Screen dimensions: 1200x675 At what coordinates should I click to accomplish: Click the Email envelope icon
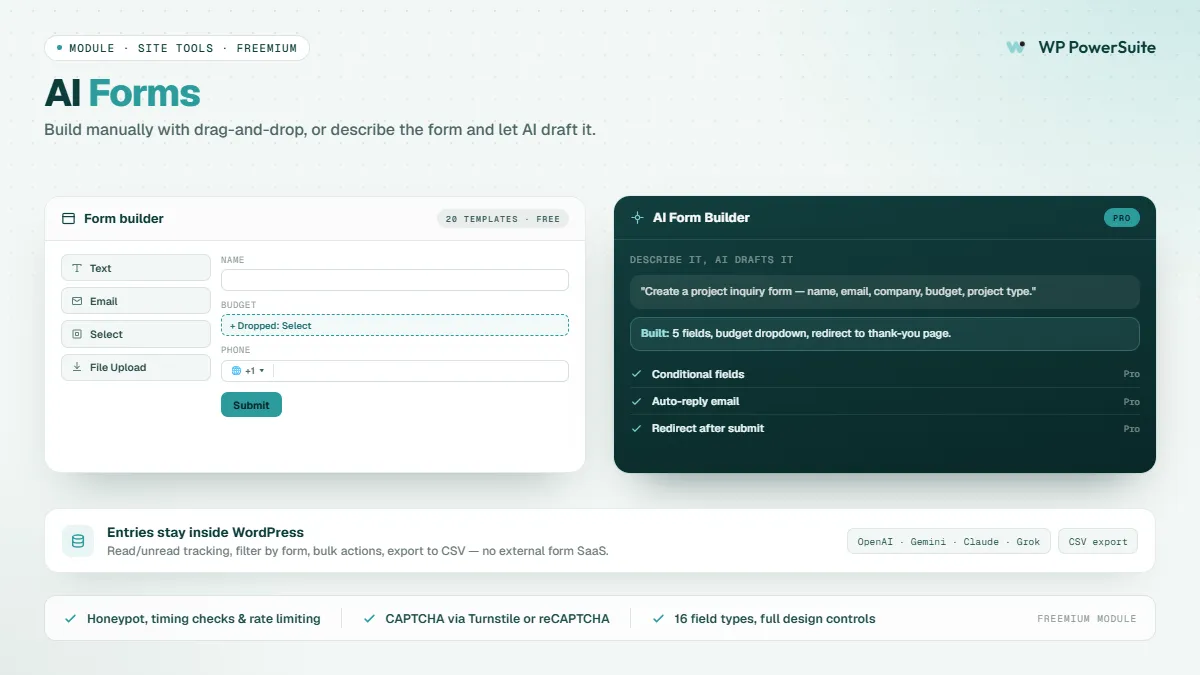point(77,301)
